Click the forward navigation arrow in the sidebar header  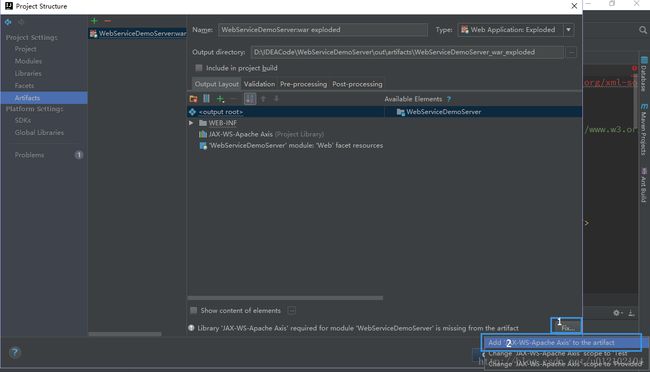click(21, 22)
